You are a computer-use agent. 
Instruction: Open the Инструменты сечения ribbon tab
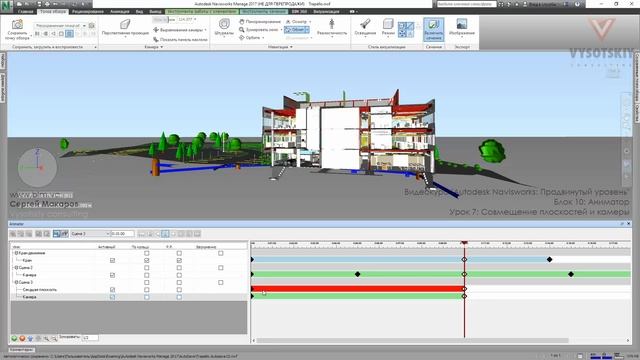[x=264, y=11]
